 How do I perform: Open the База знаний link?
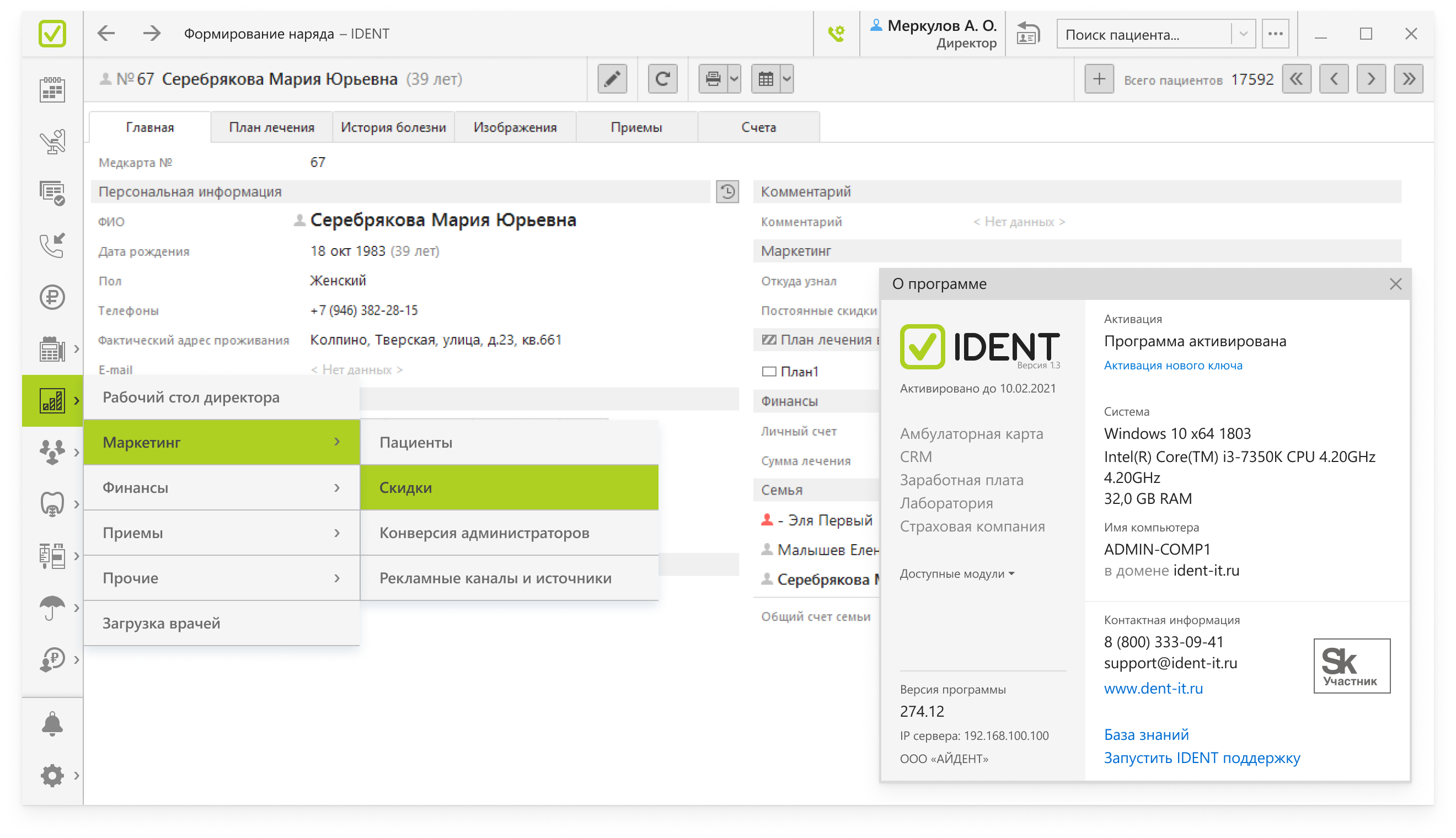[1145, 734]
